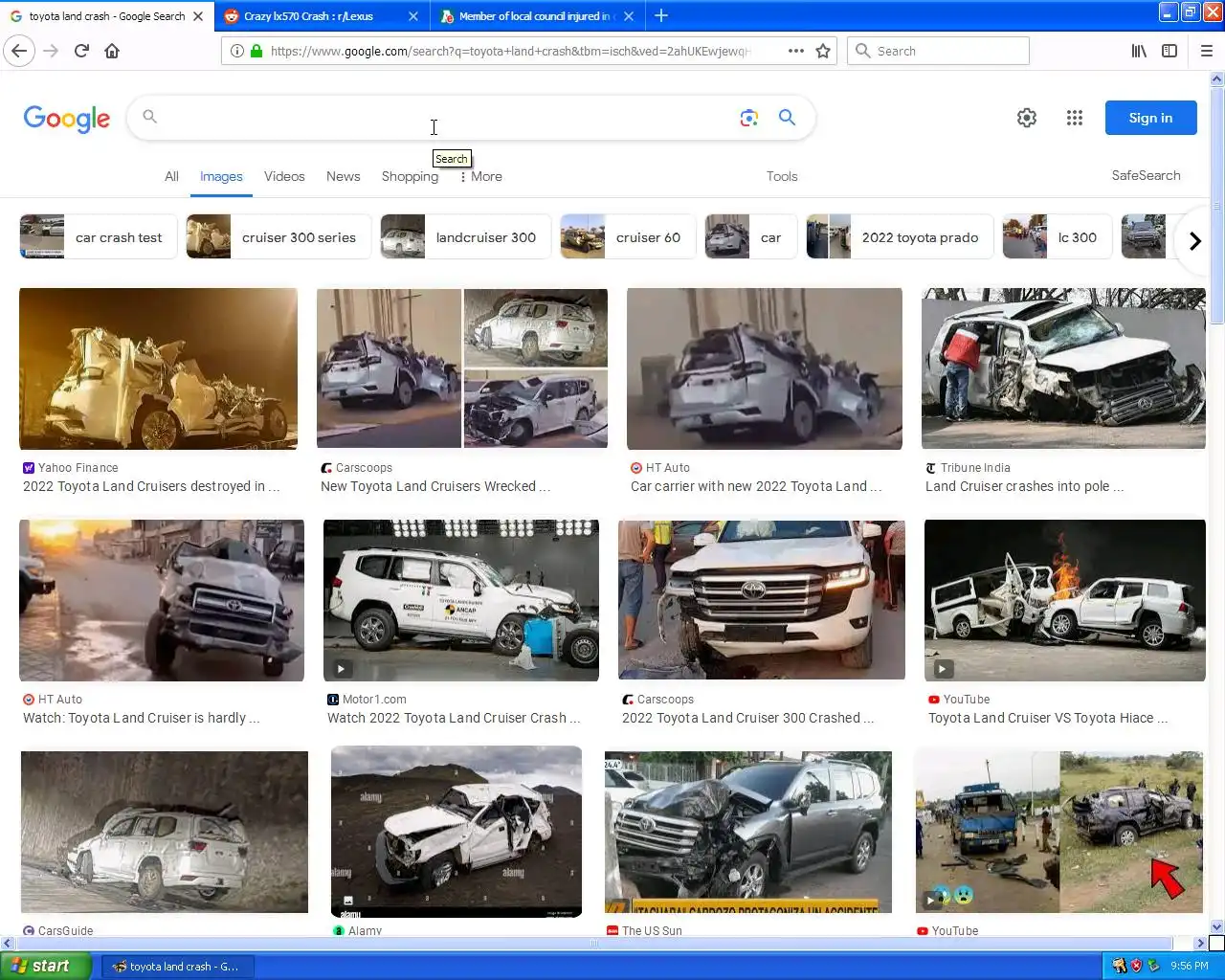Open Carscoops New Land Cruisers Wrecked image
This screenshot has width=1225, height=980.
point(462,368)
